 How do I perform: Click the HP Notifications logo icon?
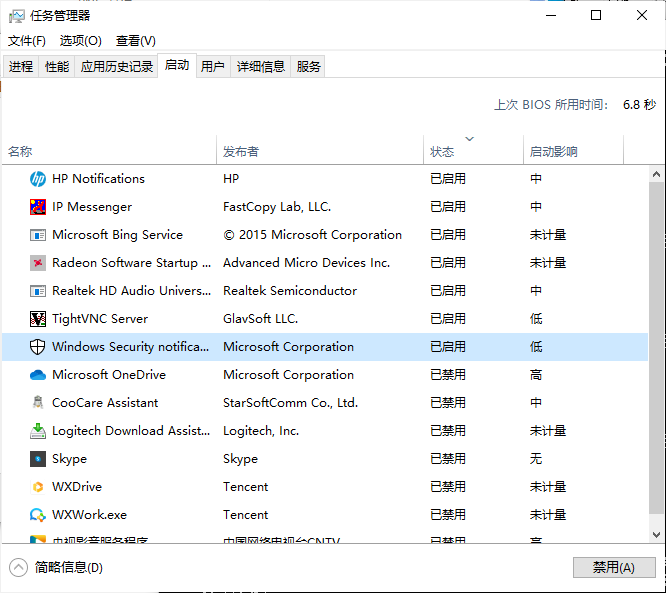pos(38,179)
